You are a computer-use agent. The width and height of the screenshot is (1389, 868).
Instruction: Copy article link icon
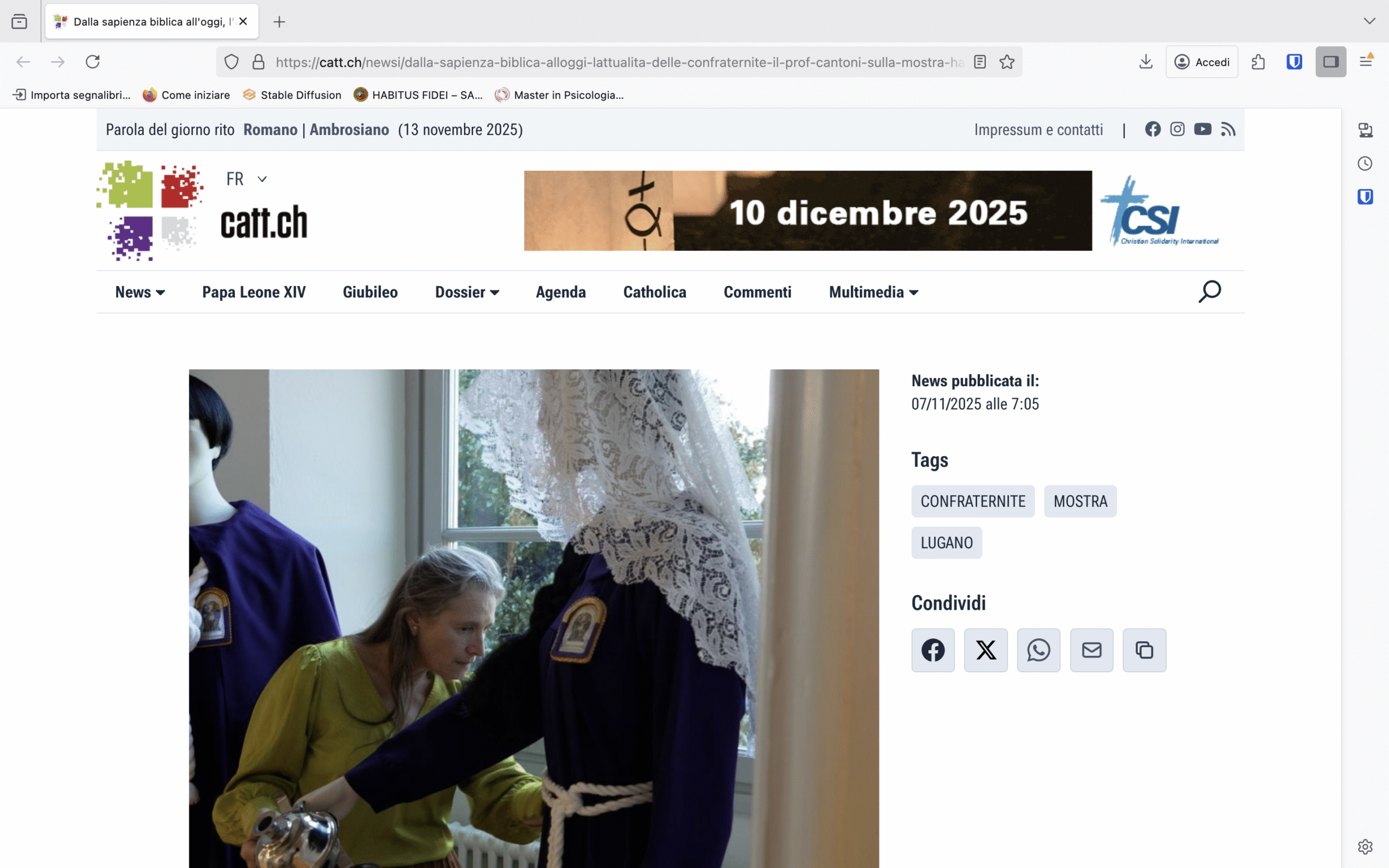[x=1144, y=650]
